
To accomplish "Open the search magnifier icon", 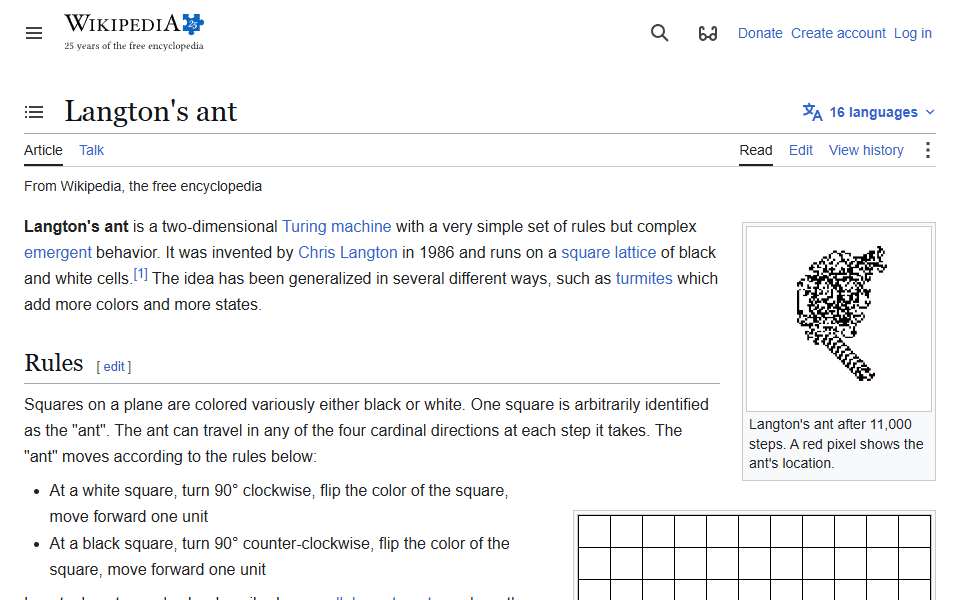I will 659,33.
